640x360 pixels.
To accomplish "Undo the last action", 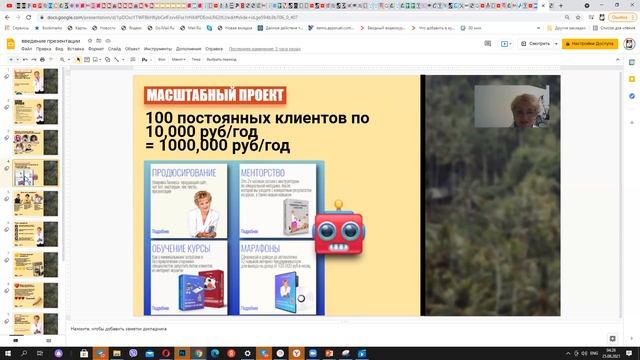I will tap(25, 60).
